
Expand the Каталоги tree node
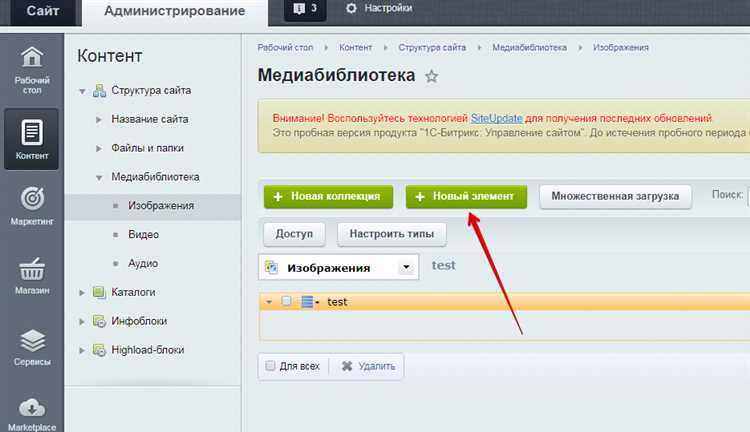[x=82, y=293]
